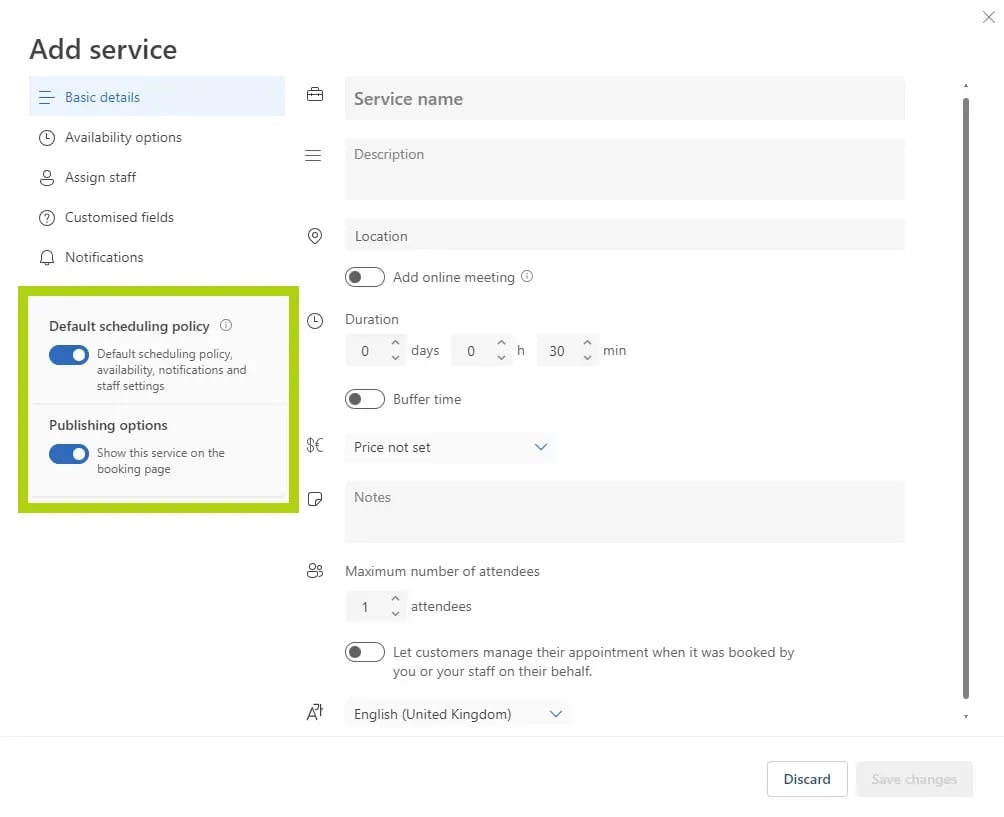
Task: Click the Save changes button
Action: [x=913, y=779]
